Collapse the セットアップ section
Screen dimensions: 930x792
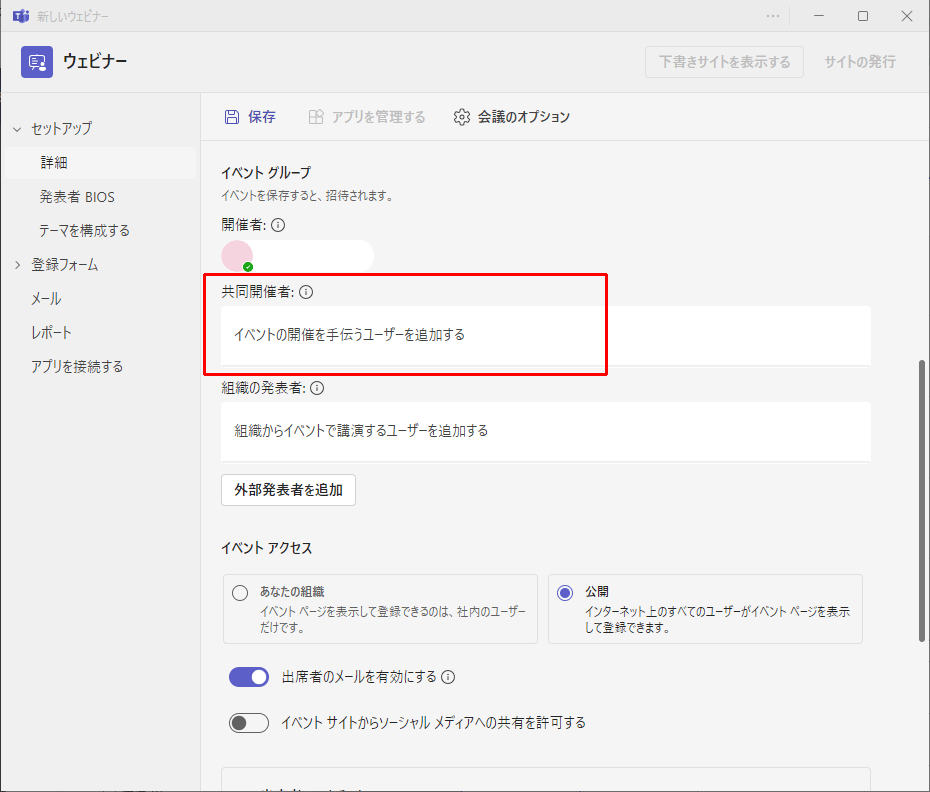[17, 128]
